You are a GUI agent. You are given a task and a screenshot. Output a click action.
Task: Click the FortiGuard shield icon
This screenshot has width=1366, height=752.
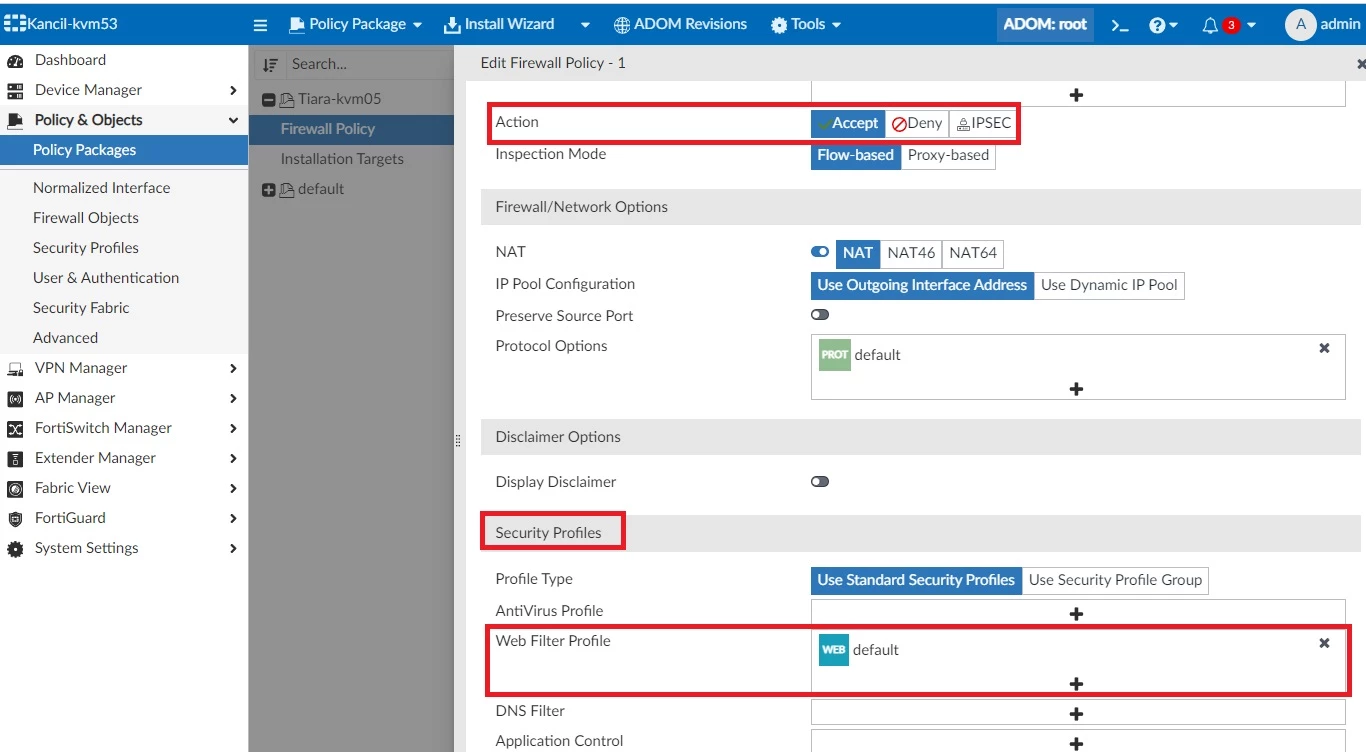coord(15,518)
